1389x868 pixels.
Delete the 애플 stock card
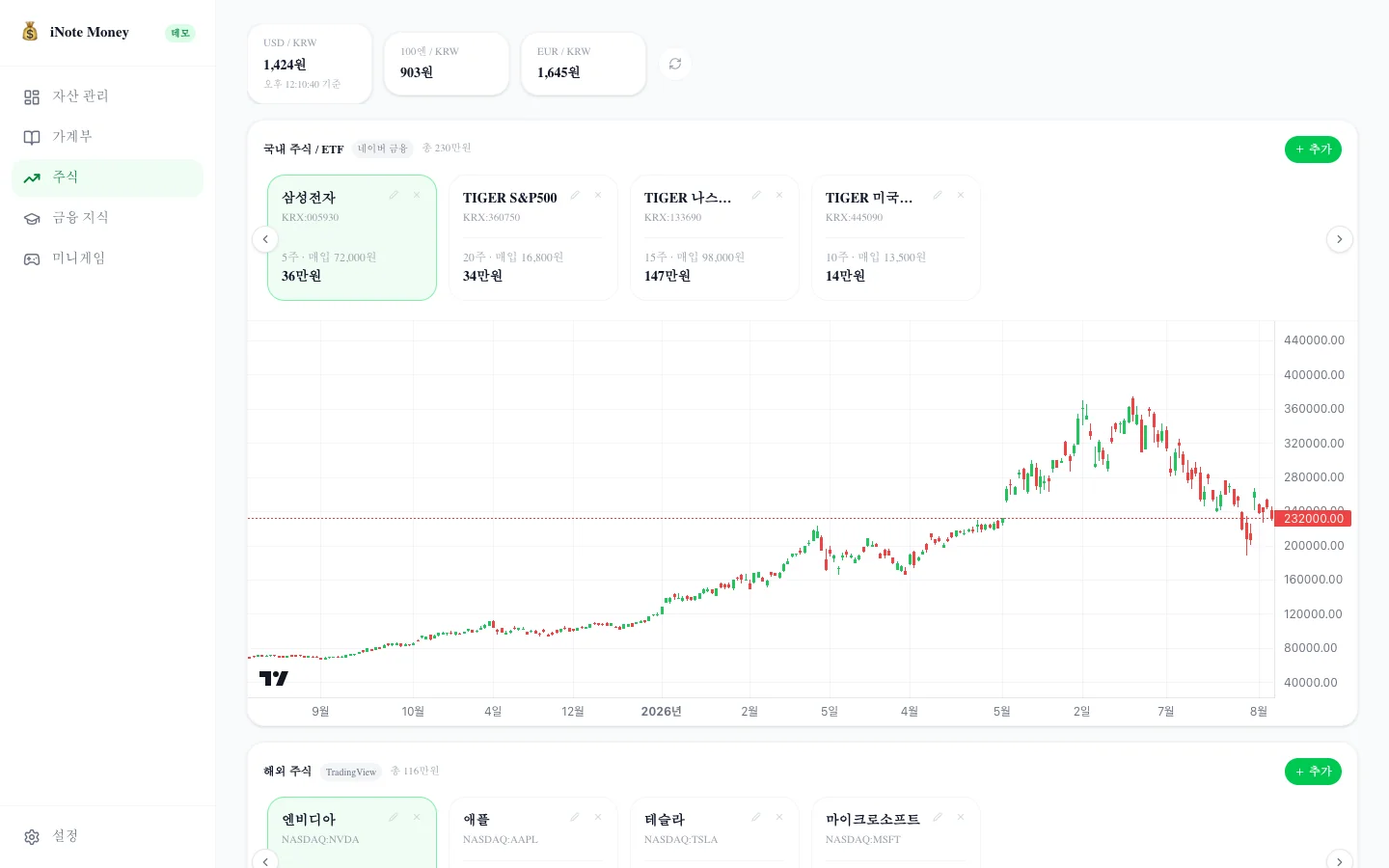(598, 817)
